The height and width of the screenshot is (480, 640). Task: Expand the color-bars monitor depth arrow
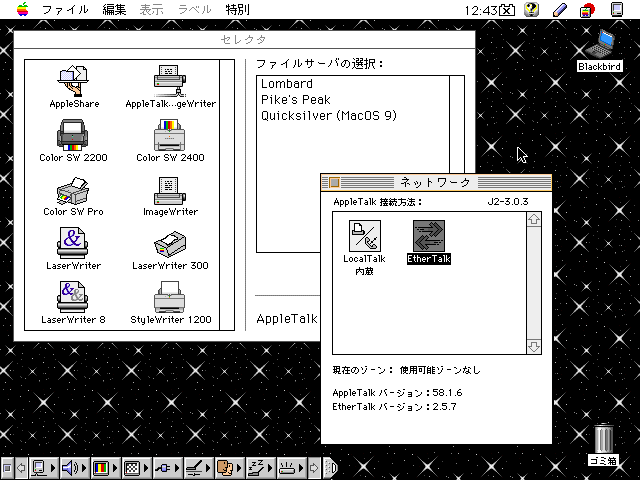coord(115,468)
